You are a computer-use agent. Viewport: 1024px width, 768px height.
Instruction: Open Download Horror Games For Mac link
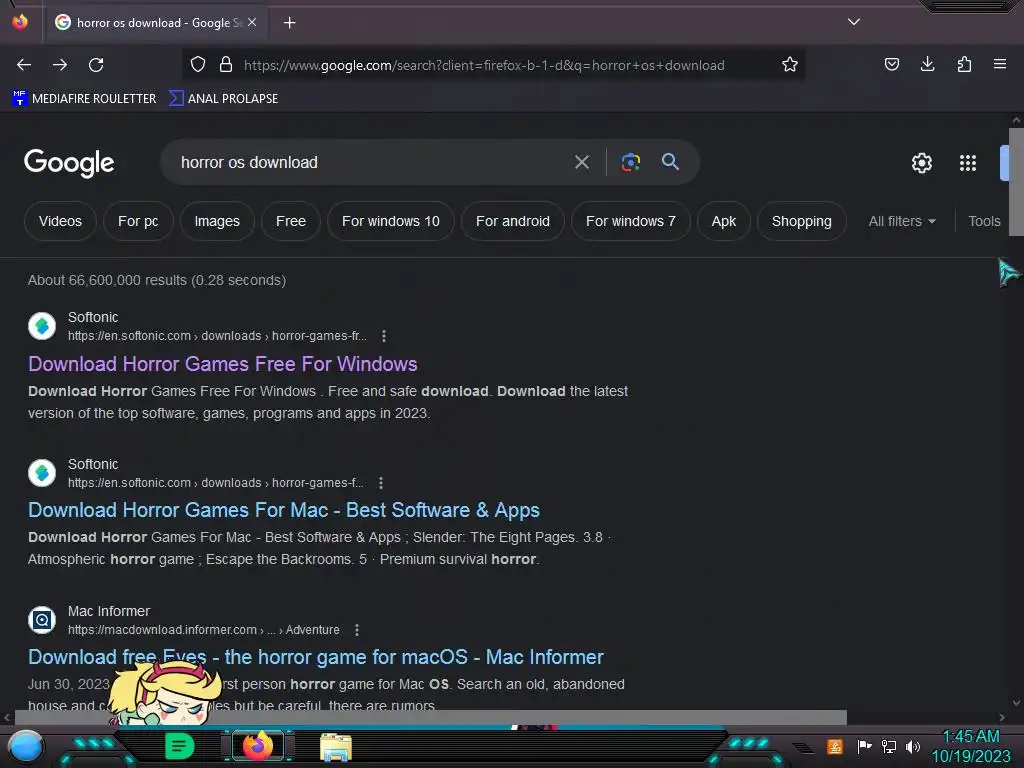tap(283, 510)
